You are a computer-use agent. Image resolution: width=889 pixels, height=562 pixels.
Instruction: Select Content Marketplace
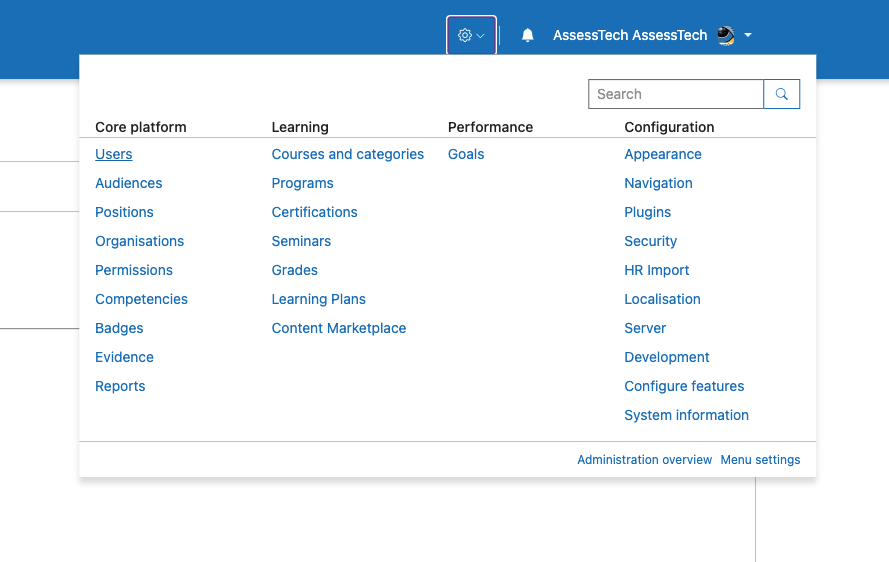tap(339, 328)
